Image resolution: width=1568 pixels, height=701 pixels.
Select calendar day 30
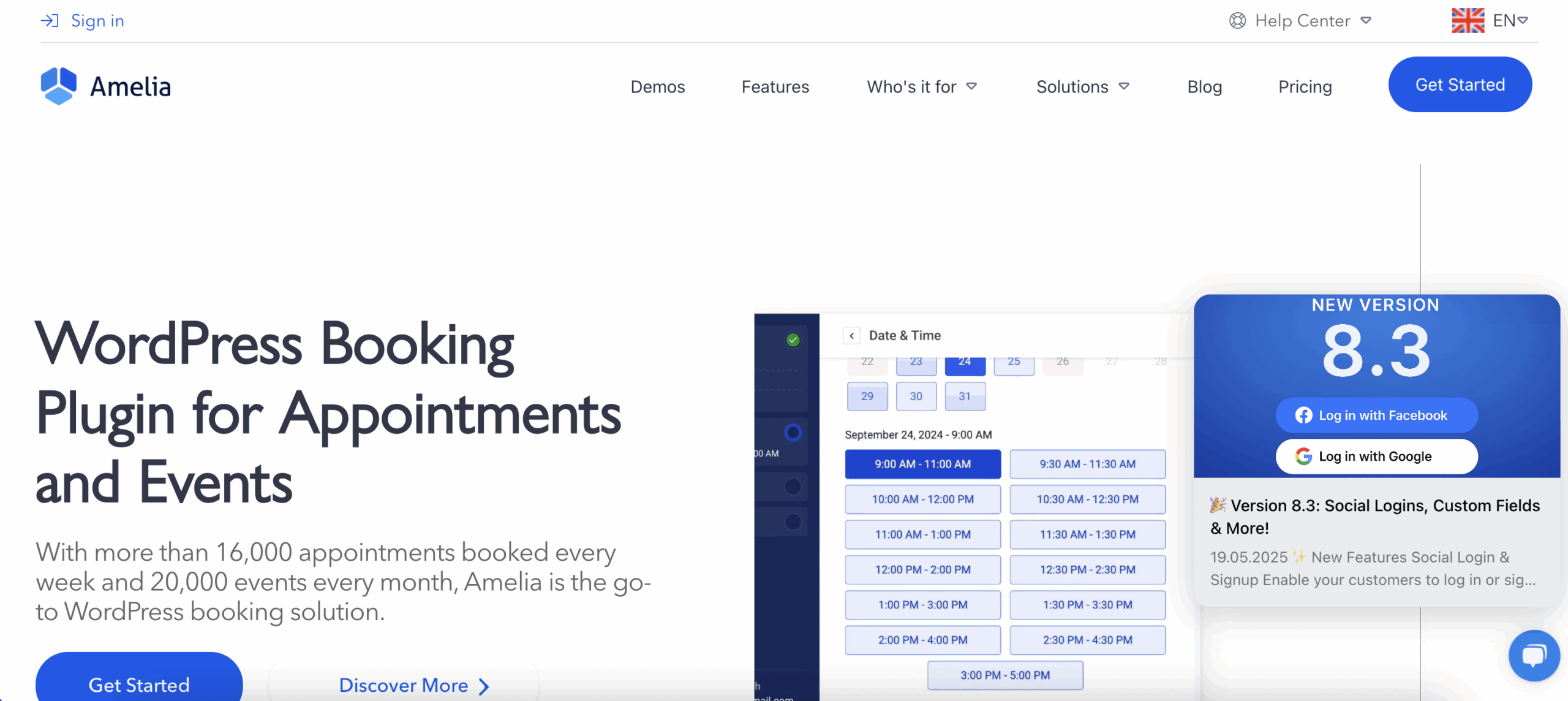[916, 396]
